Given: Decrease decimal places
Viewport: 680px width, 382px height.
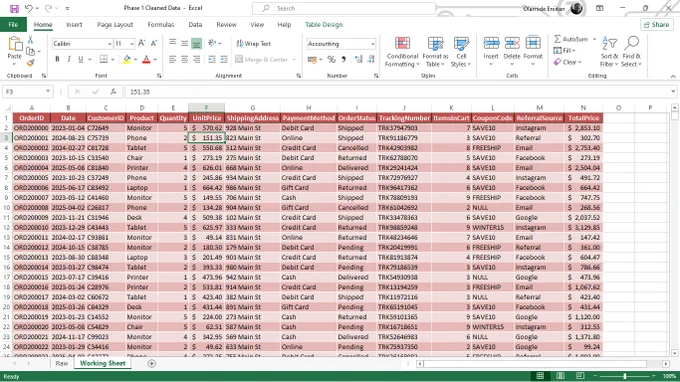Looking at the screenshot, I should [371, 59].
